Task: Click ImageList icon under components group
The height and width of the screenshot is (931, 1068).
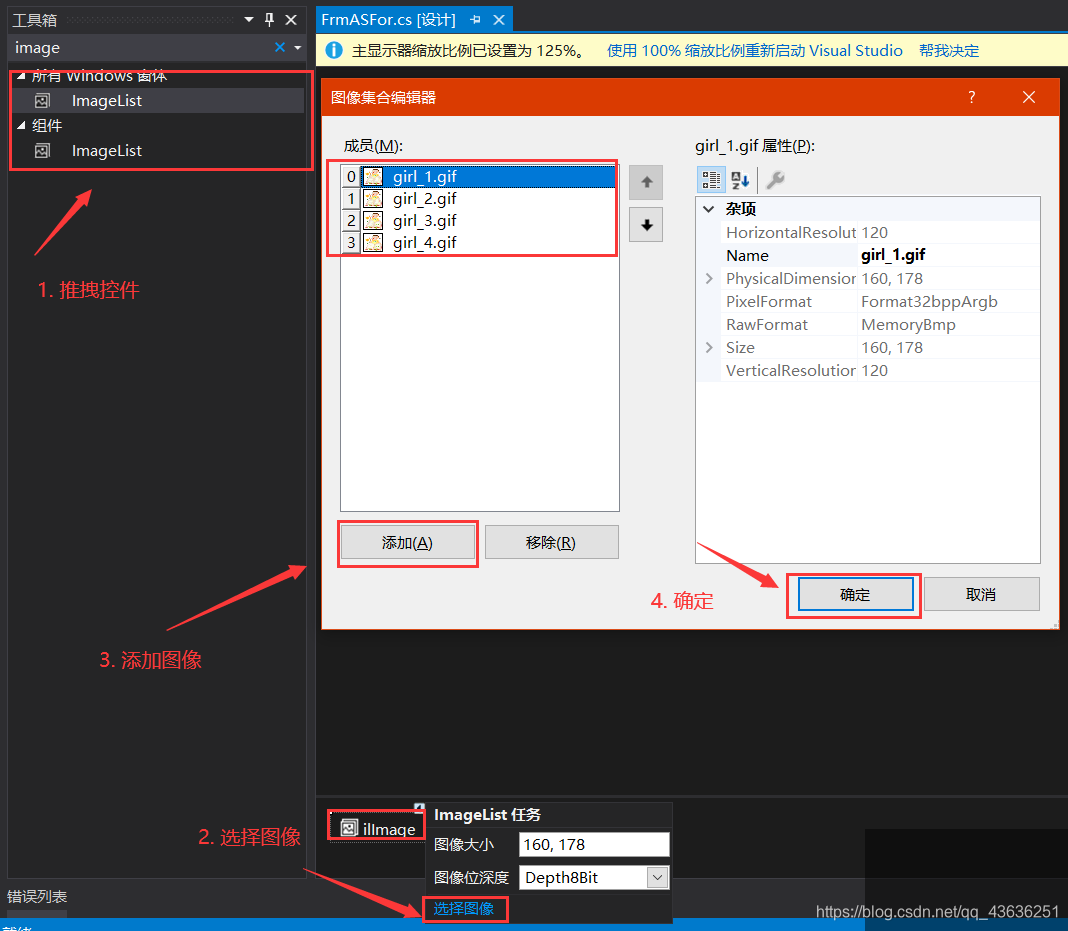Action: [42, 151]
